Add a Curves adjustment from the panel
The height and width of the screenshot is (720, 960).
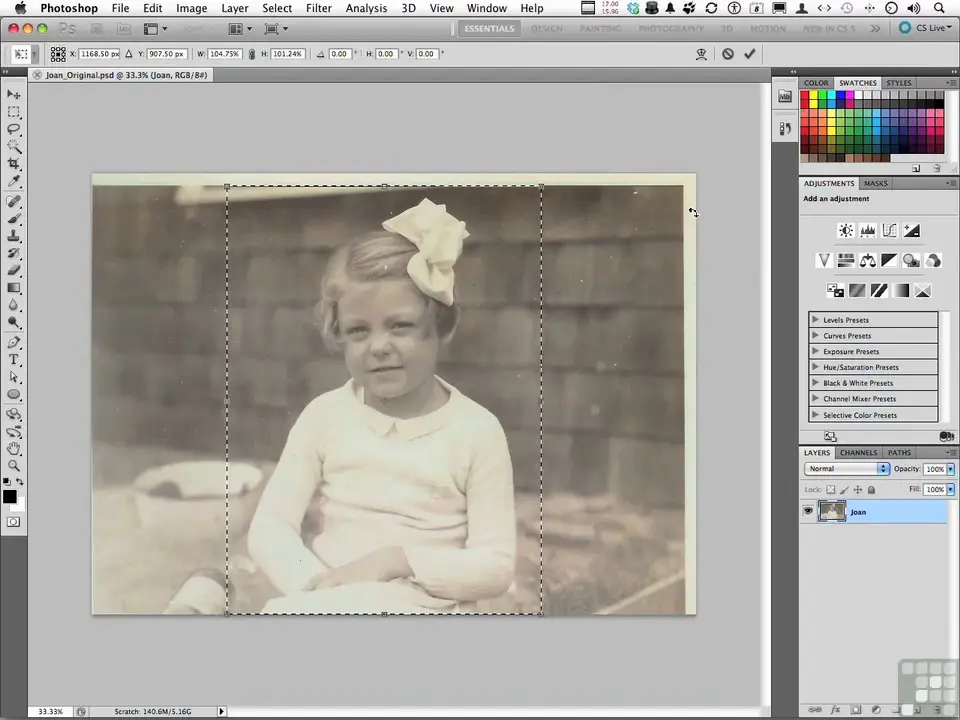[889, 231]
